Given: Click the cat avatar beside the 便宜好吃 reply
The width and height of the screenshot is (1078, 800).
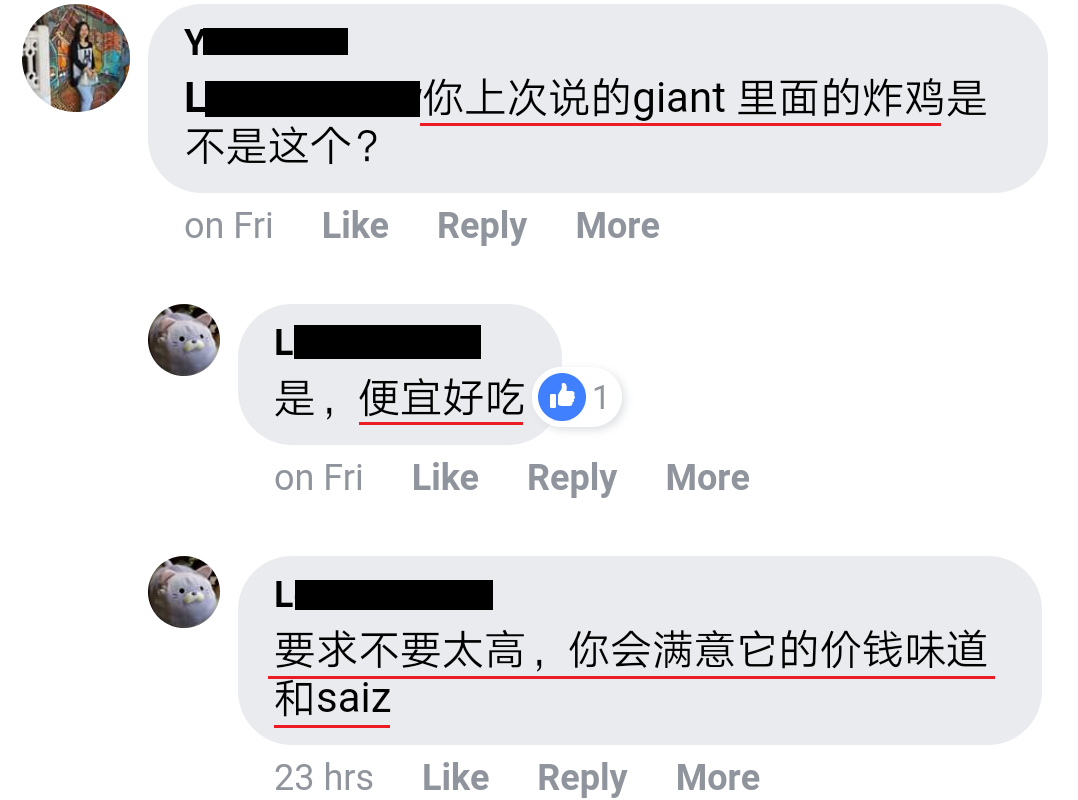Looking at the screenshot, I should [x=184, y=340].
